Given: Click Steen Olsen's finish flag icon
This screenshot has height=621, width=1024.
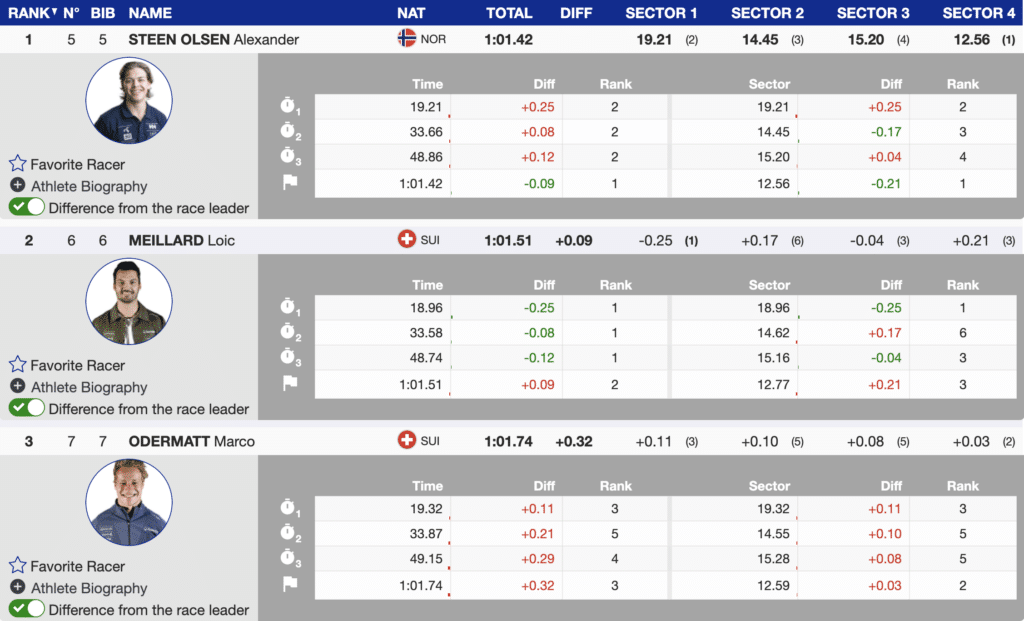Looking at the screenshot, I should coord(290,184).
